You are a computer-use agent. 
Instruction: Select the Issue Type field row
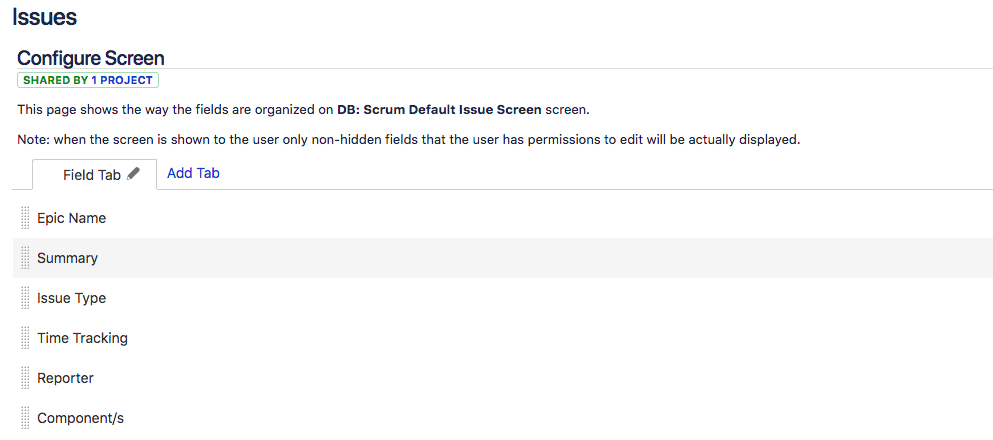(x=503, y=298)
